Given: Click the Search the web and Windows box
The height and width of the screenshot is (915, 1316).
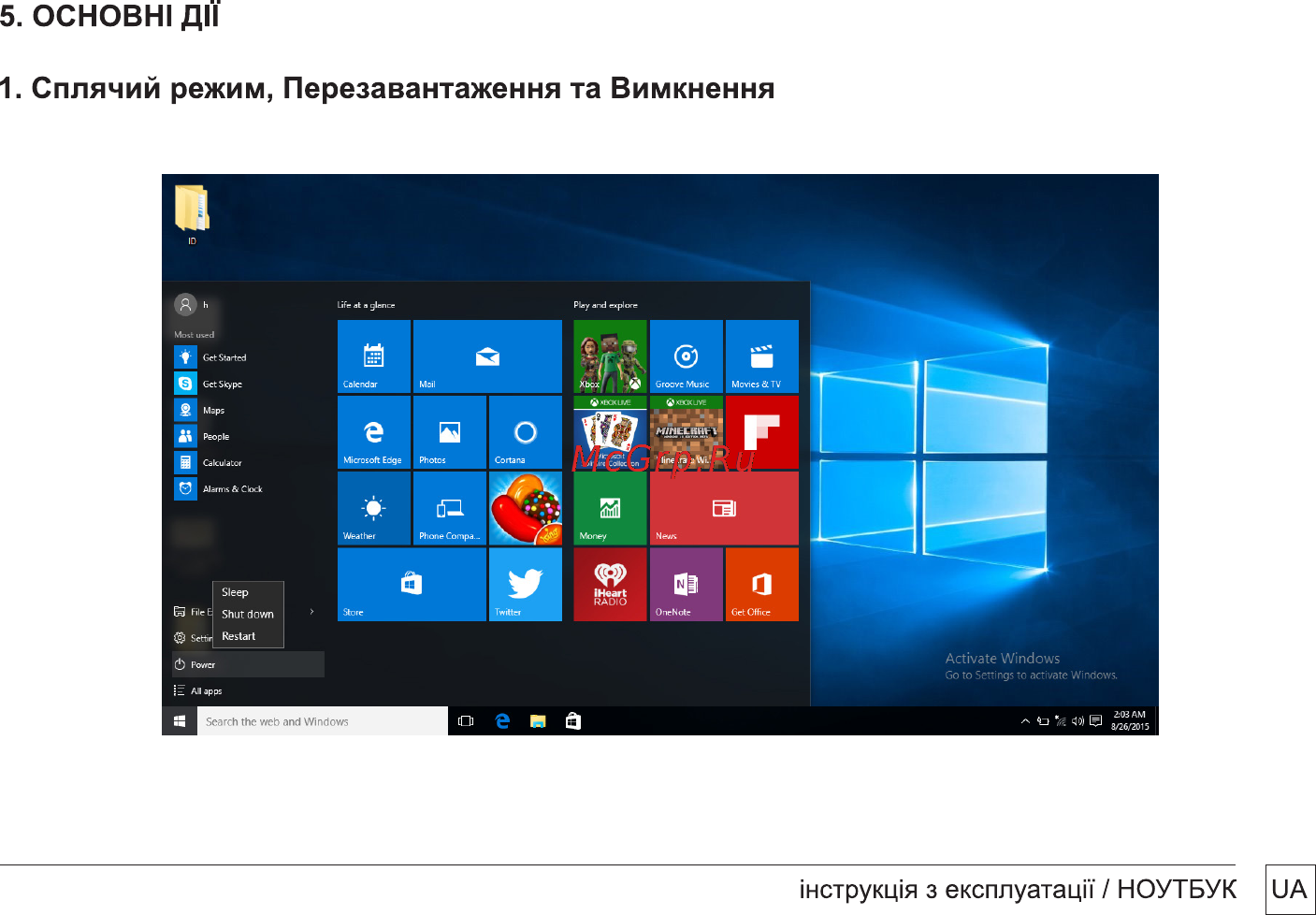Looking at the screenshot, I should click(x=323, y=721).
